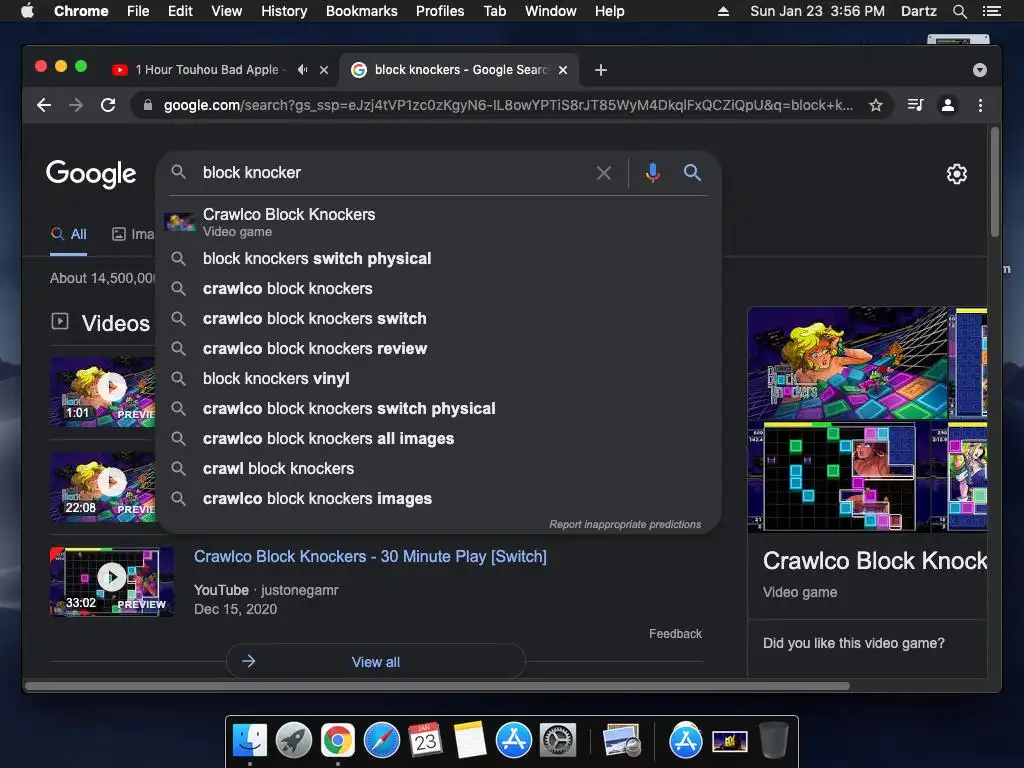
Task: Click the address bar URL
Action: click(x=508, y=105)
